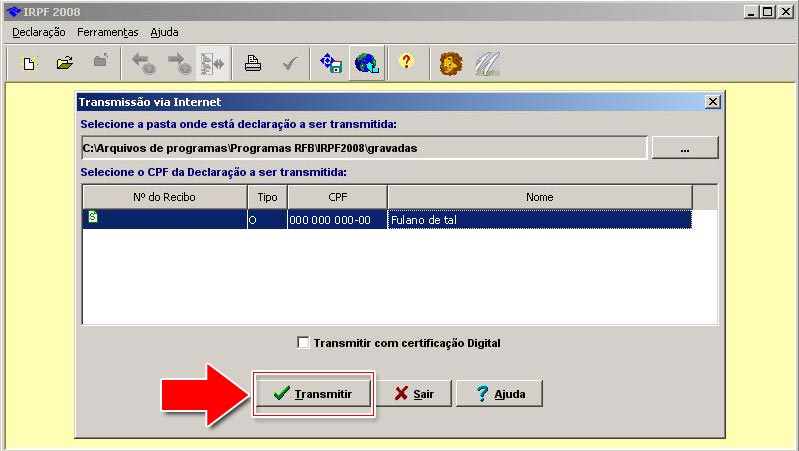Click the yellow question mark help icon

pyautogui.click(x=405, y=63)
